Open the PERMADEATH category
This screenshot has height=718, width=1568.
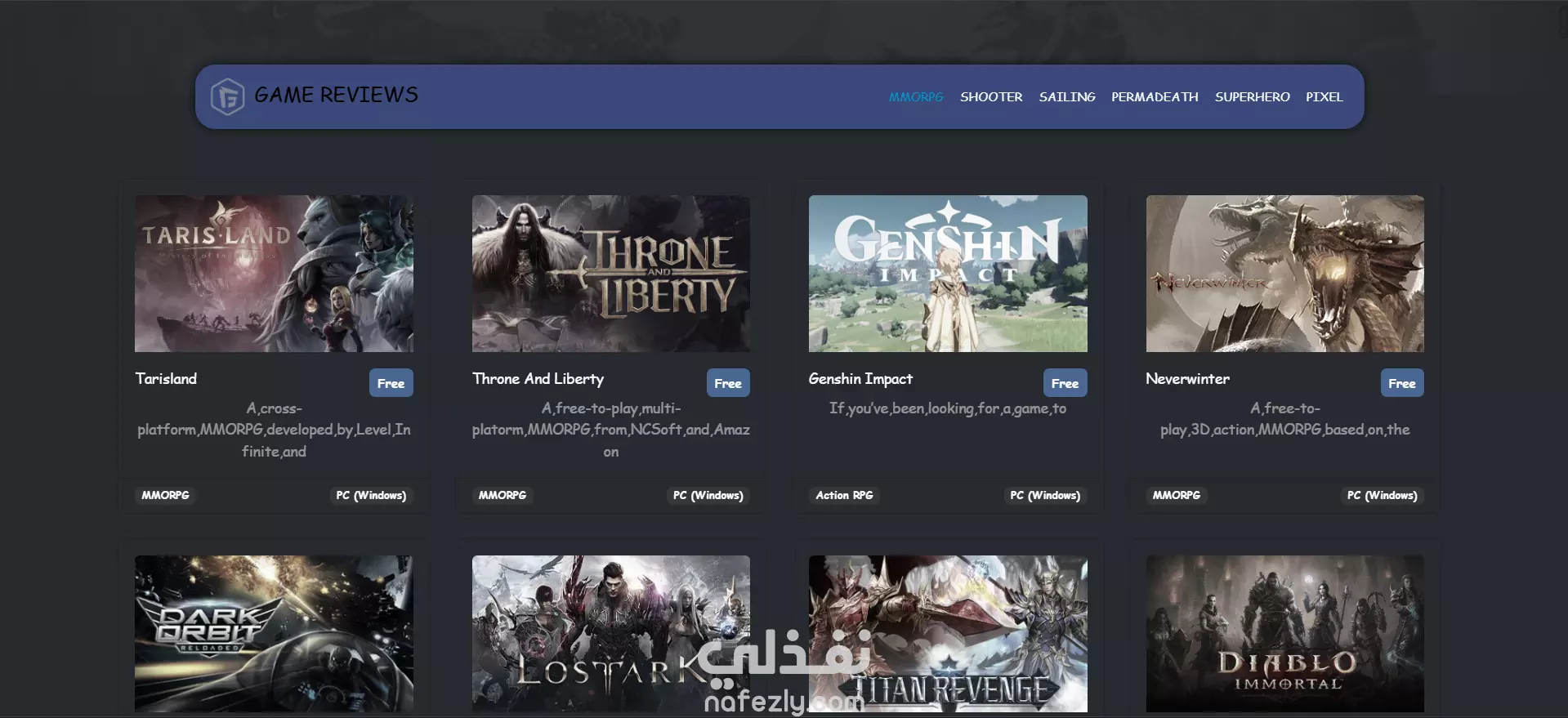click(1155, 97)
